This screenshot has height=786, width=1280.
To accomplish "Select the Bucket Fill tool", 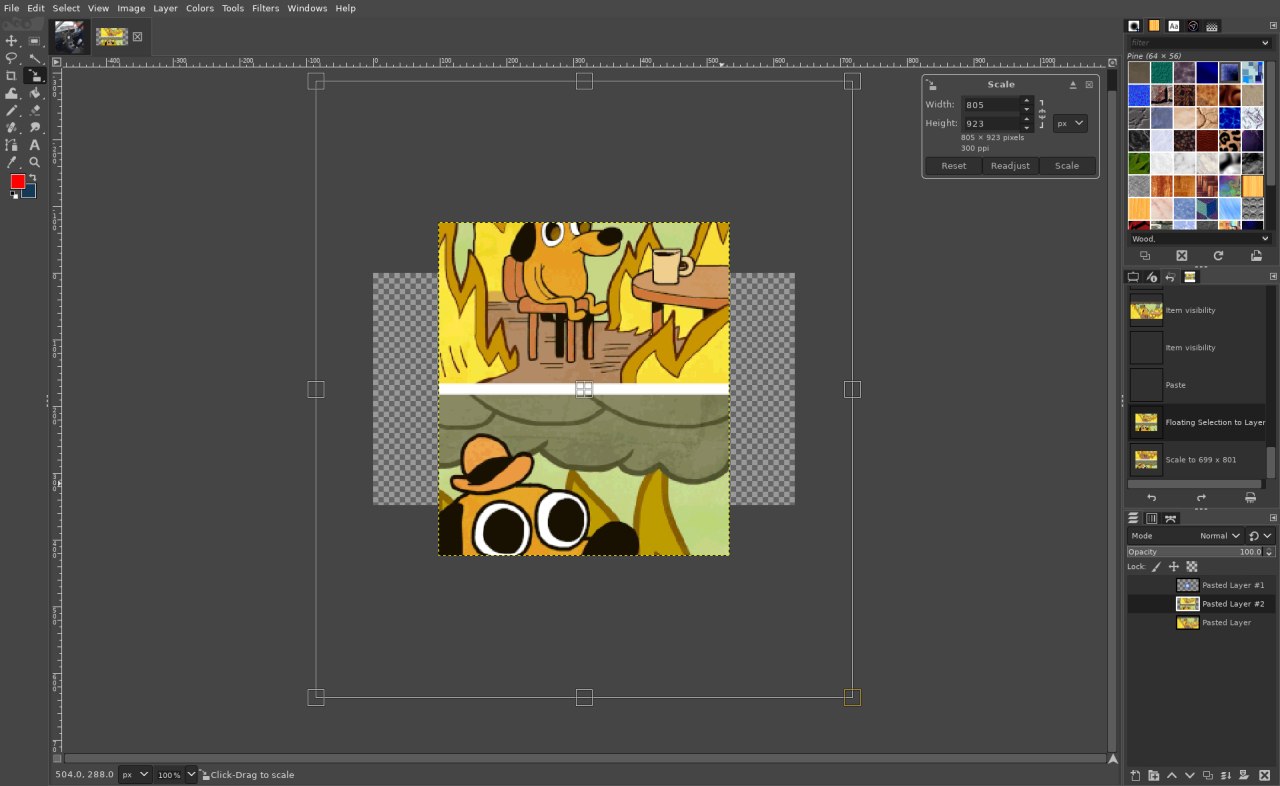I will (x=34, y=93).
